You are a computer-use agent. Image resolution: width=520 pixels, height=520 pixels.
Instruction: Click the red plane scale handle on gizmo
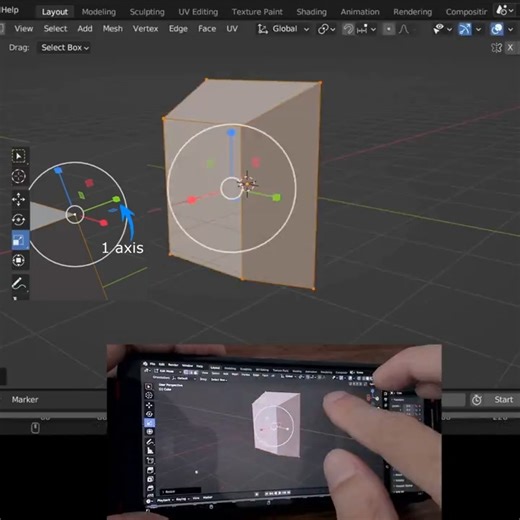click(x=255, y=162)
